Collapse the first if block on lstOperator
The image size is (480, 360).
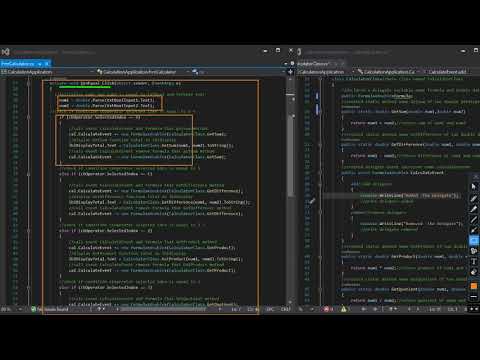tap(28, 117)
